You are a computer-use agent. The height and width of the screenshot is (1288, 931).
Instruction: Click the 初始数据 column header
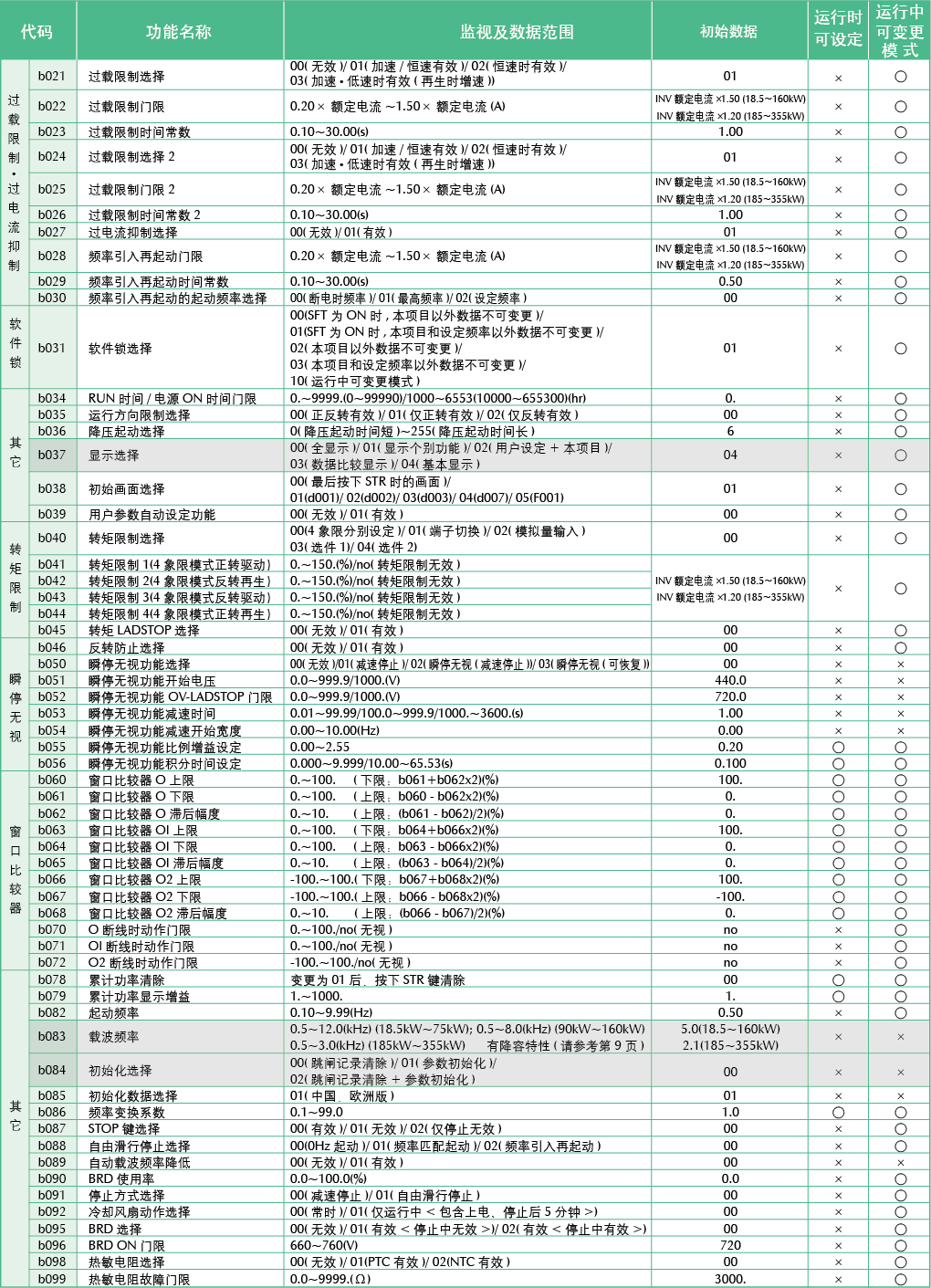click(x=728, y=32)
